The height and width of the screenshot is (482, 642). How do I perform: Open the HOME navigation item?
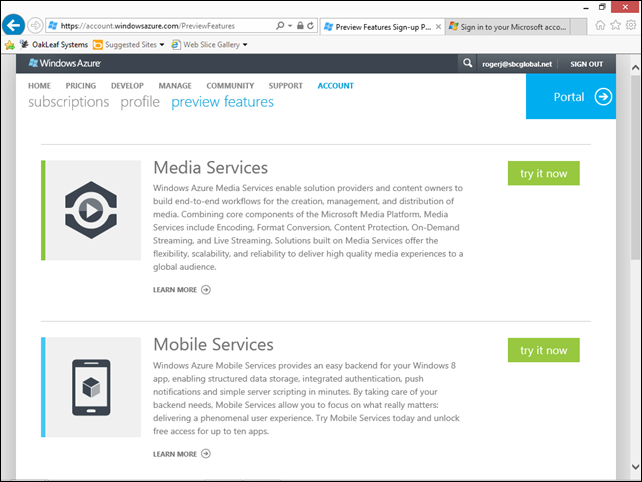[39, 86]
